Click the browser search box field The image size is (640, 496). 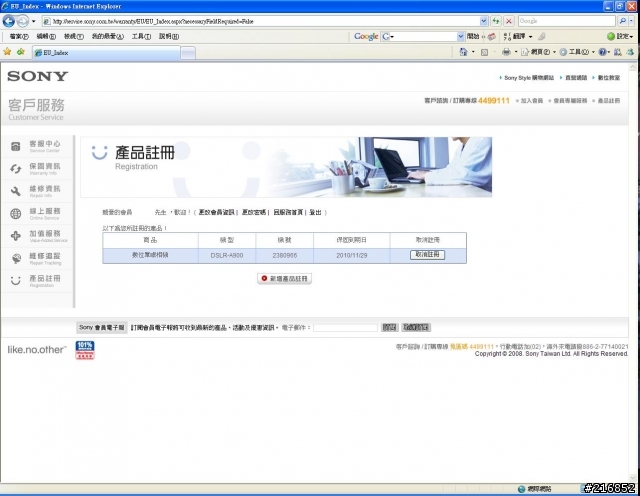(x=567, y=21)
